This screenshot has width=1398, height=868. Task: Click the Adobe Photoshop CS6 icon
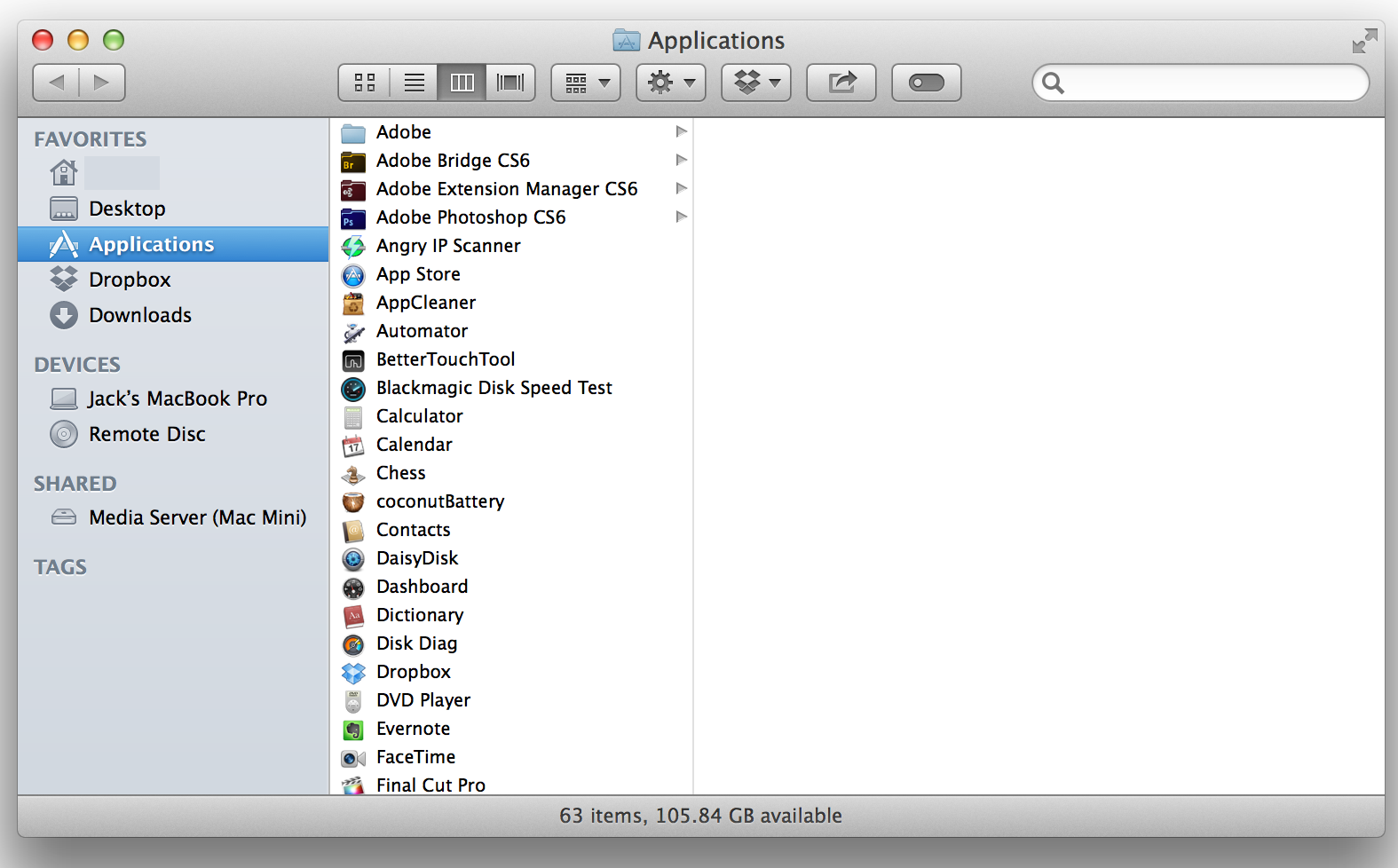pos(353,218)
